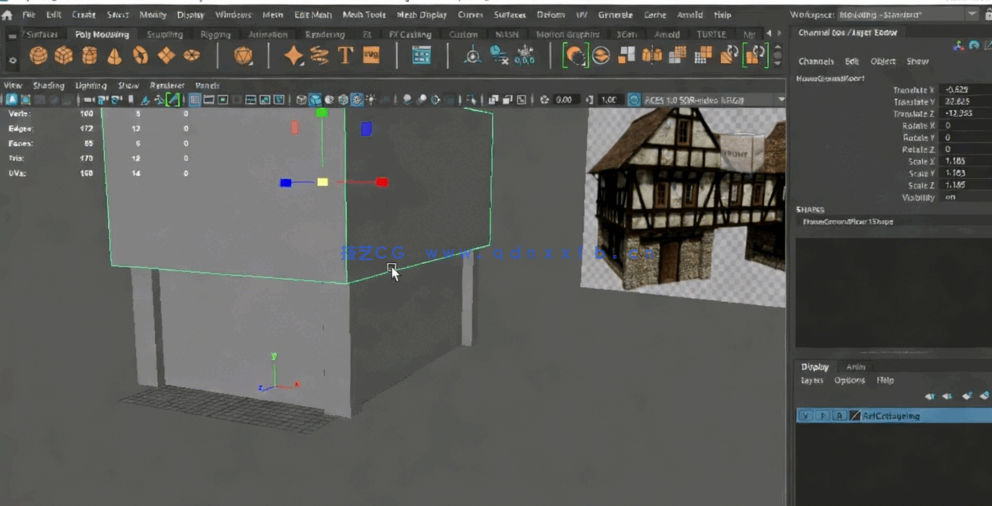The image size is (992, 506).
Task: Click the polygon cube shelf icon
Action: 64,56
